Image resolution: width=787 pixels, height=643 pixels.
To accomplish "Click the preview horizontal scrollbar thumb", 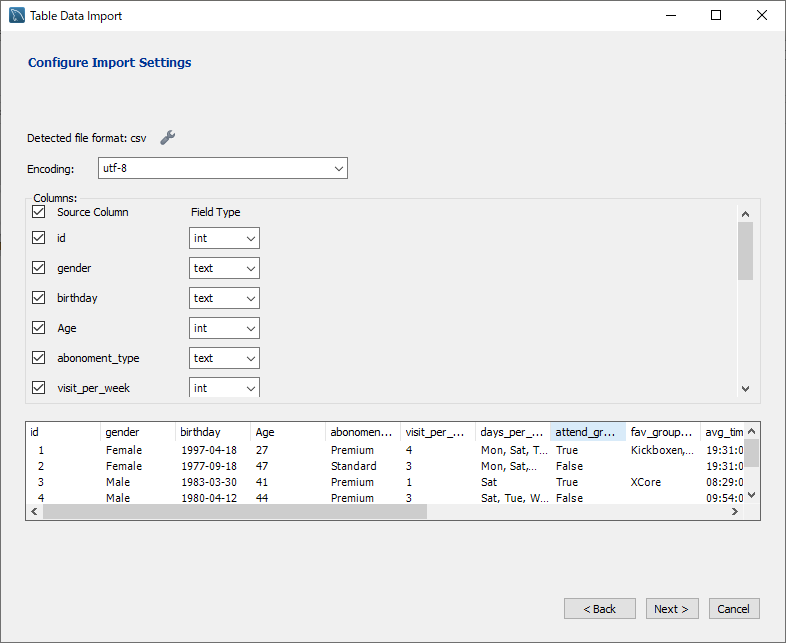I will tap(234, 511).
